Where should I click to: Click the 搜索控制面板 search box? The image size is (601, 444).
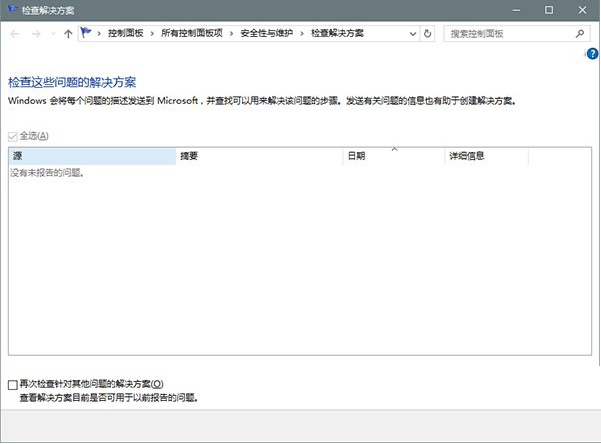click(x=505, y=34)
